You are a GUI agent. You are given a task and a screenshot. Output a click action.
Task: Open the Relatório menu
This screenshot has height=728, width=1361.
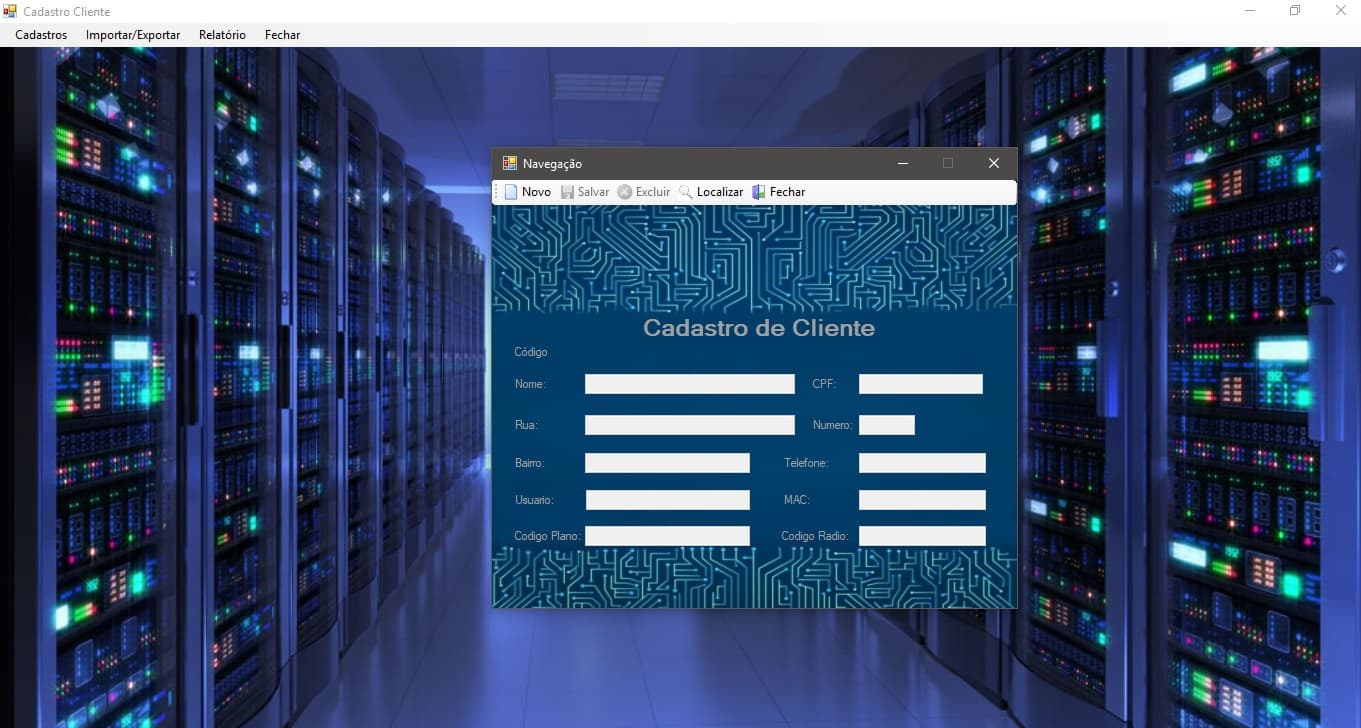click(221, 34)
